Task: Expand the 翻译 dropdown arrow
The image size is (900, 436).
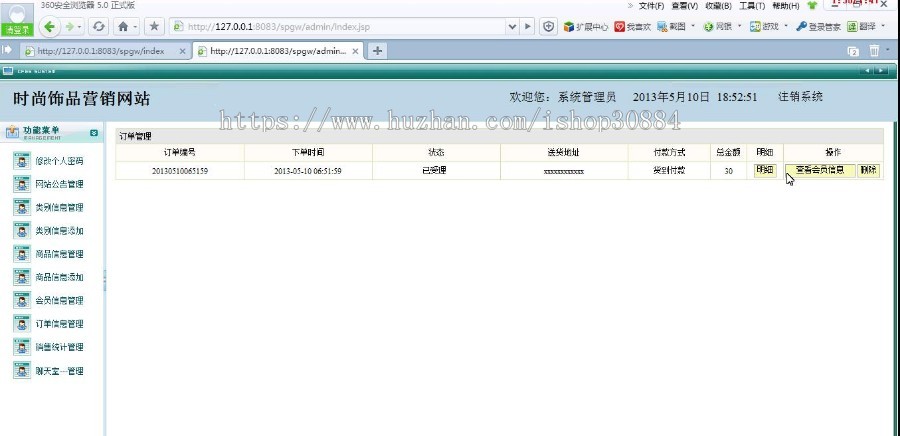Action: point(883,26)
